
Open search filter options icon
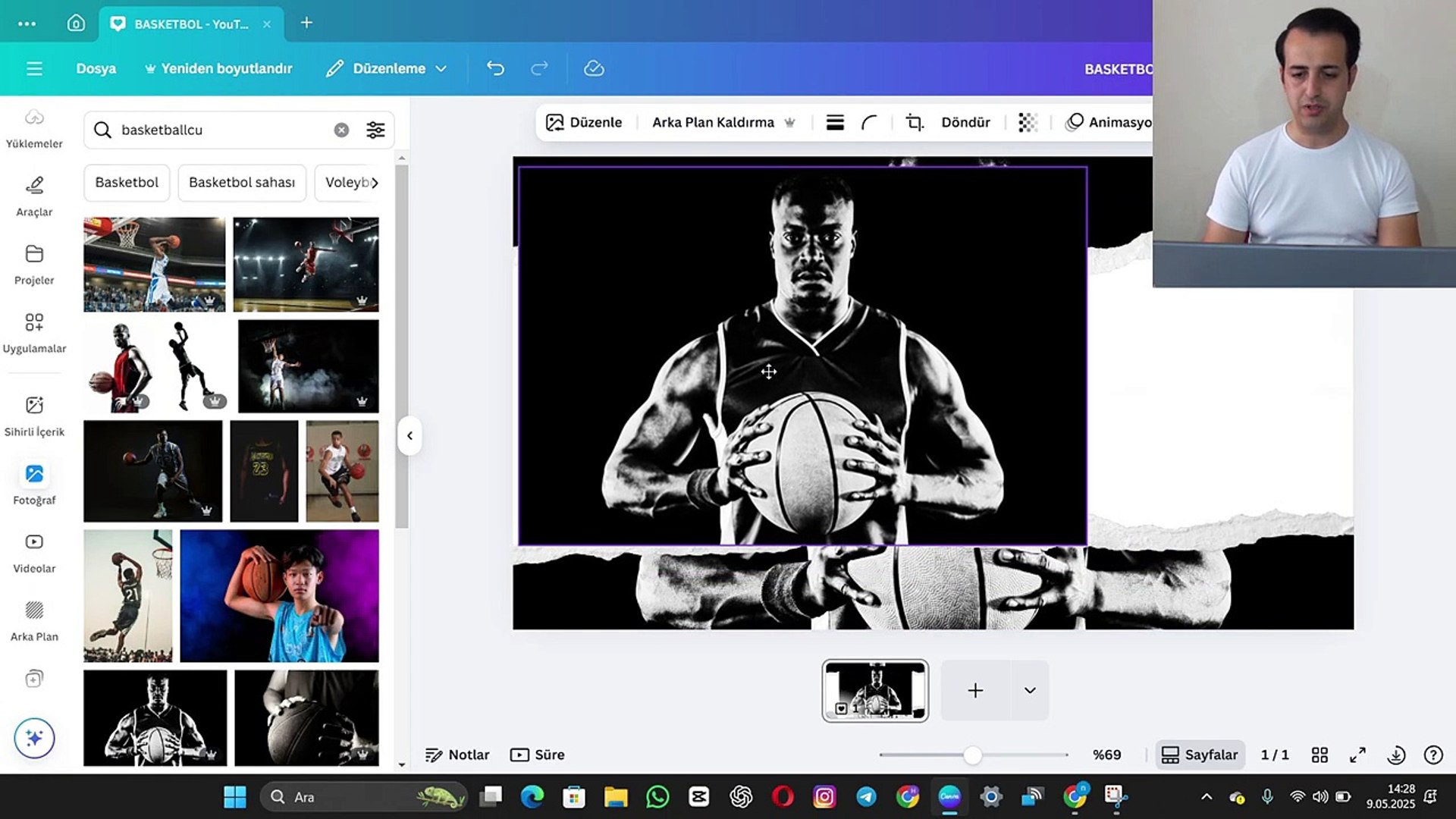[x=375, y=130]
